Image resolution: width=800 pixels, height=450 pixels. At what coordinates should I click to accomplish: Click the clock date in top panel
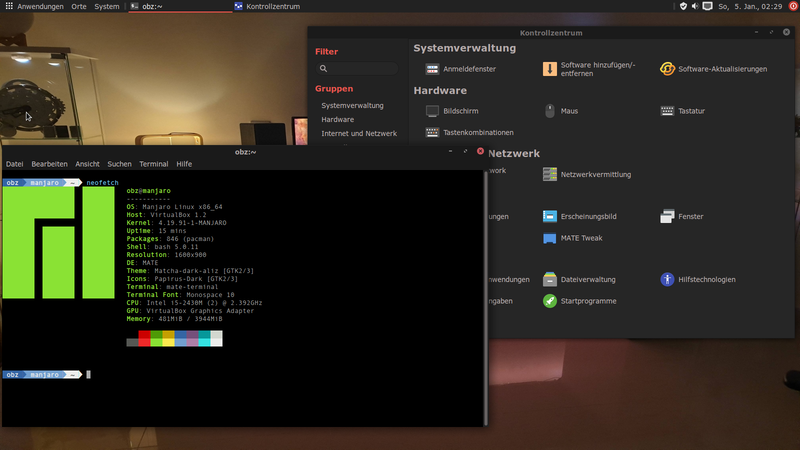point(750,6)
